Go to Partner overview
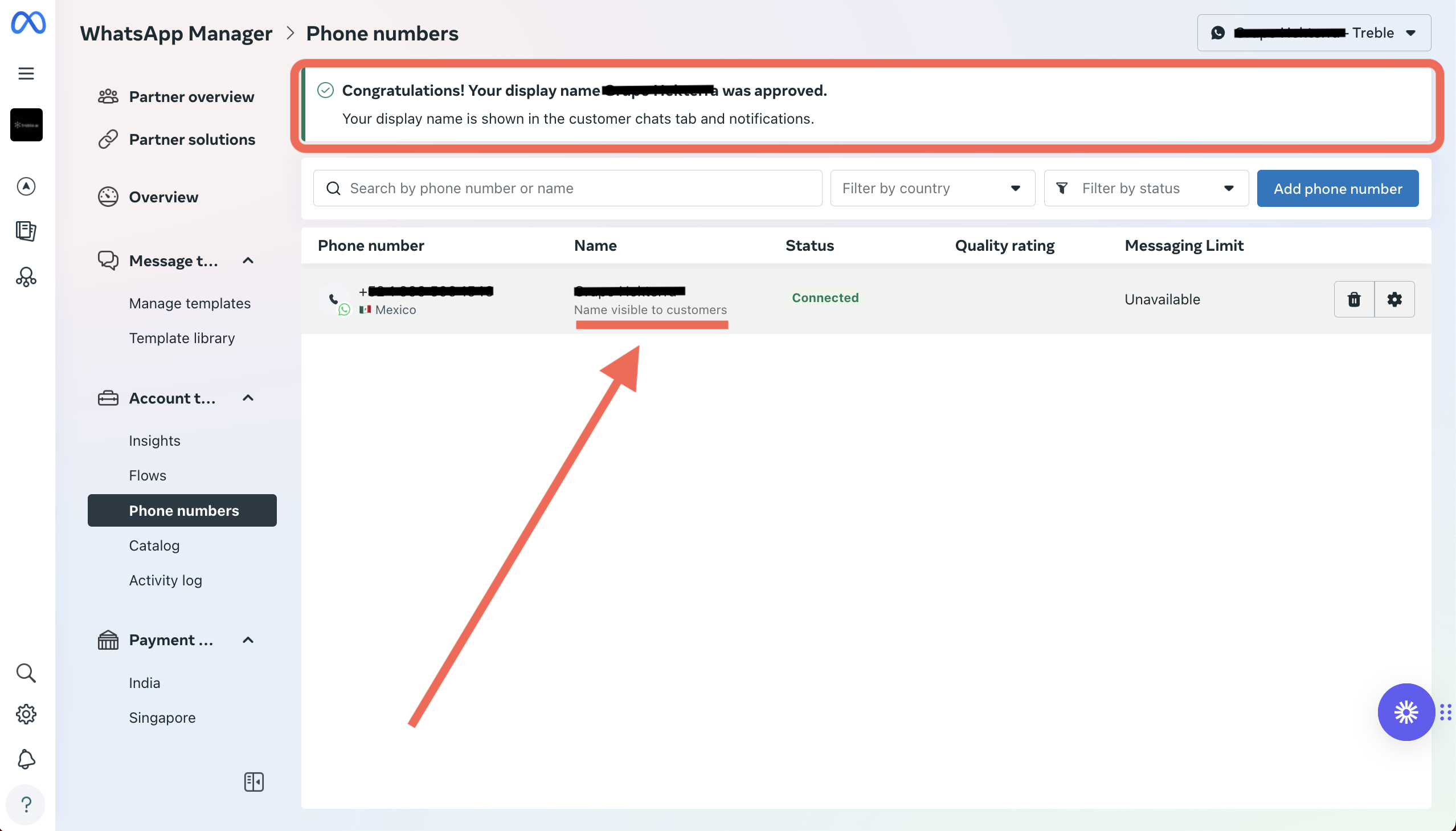 click(191, 96)
